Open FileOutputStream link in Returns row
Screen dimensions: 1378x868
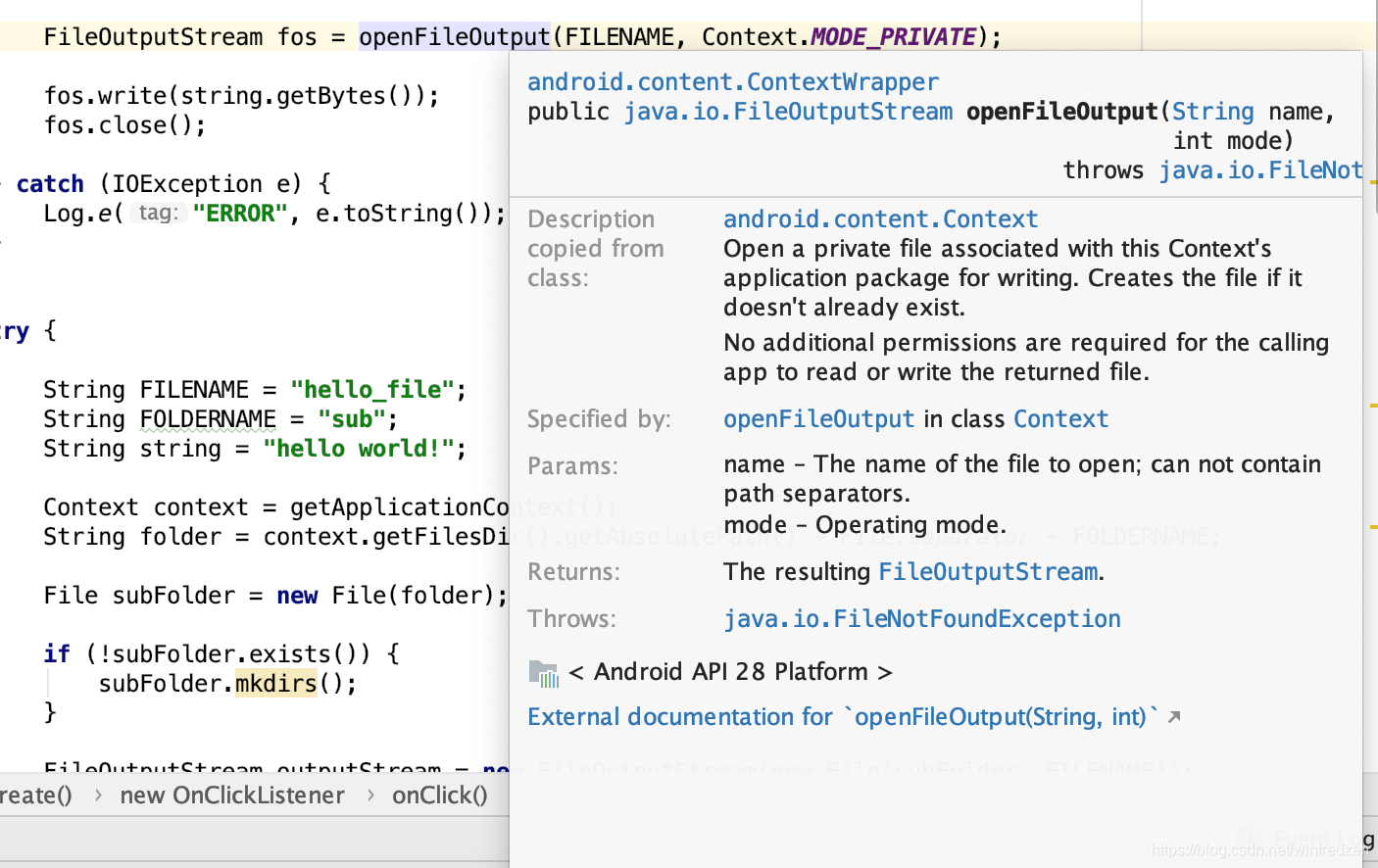(988, 572)
